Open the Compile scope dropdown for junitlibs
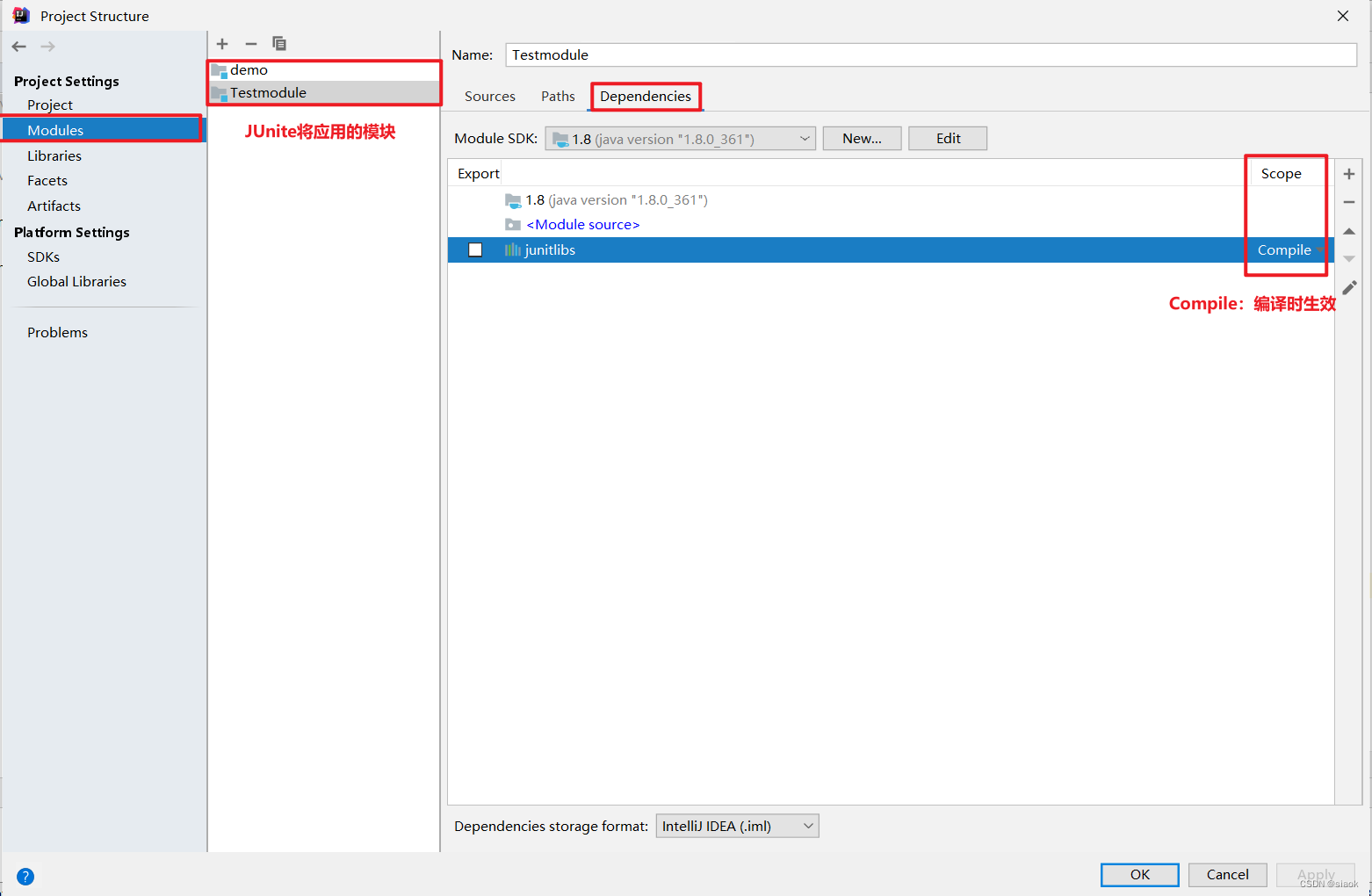Image resolution: width=1372 pixels, height=896 pixels. click(1289, 250)
